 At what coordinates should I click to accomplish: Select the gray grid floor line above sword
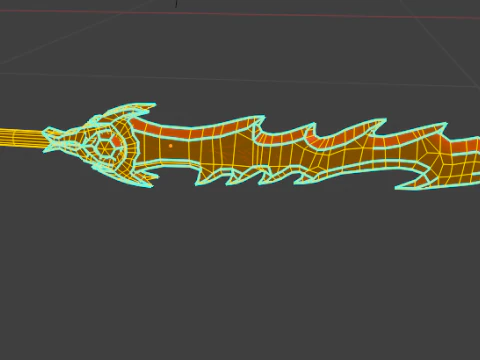coord(240,79)
